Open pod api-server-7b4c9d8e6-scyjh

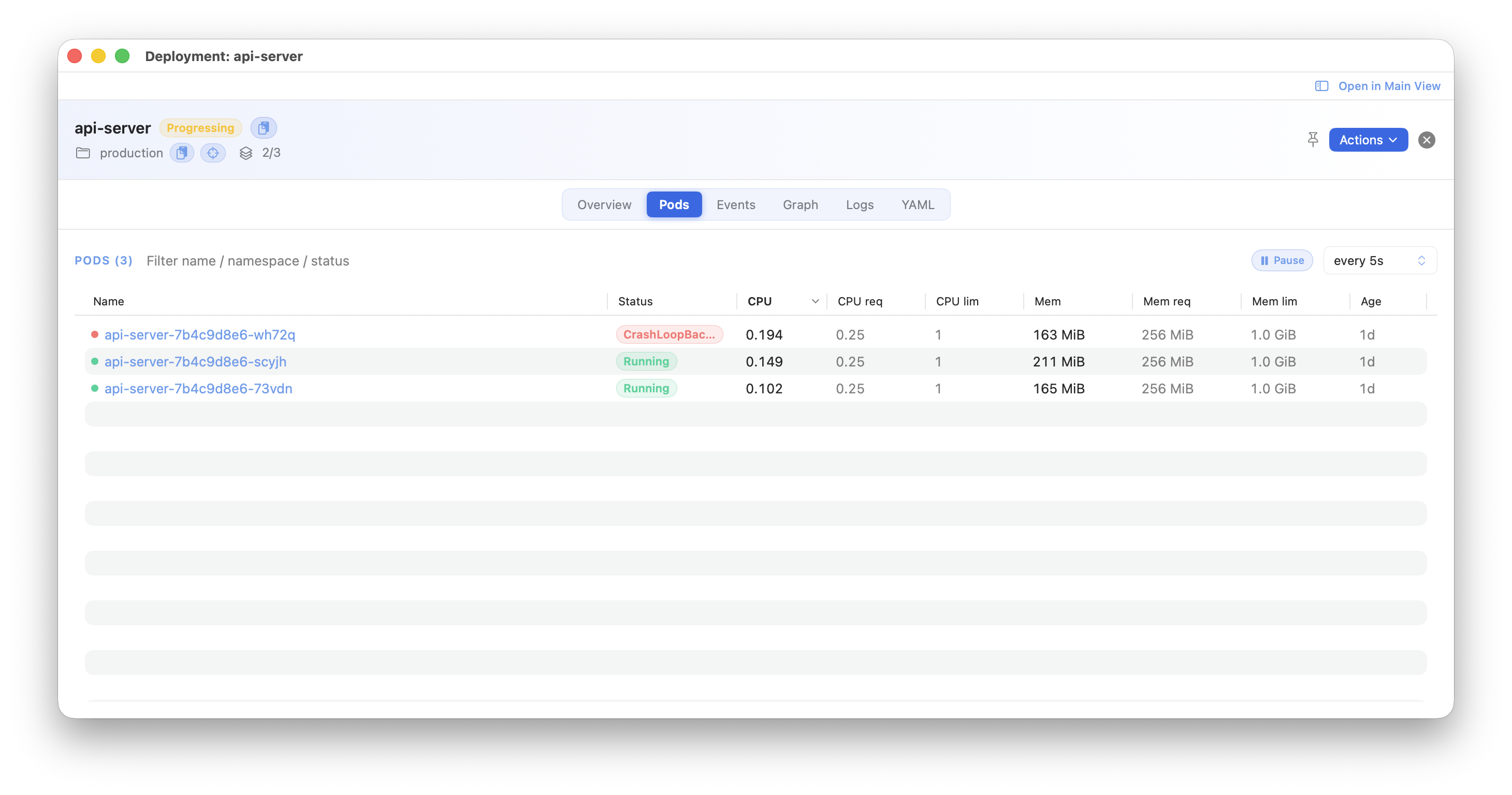point(195,361)
